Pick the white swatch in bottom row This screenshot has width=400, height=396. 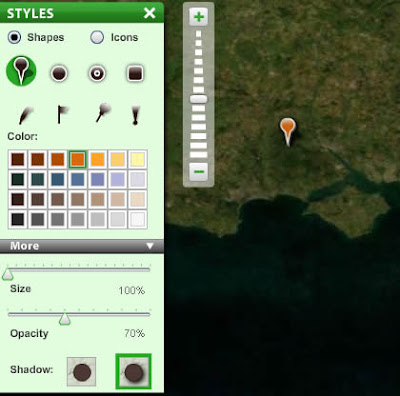coord(138,219)
